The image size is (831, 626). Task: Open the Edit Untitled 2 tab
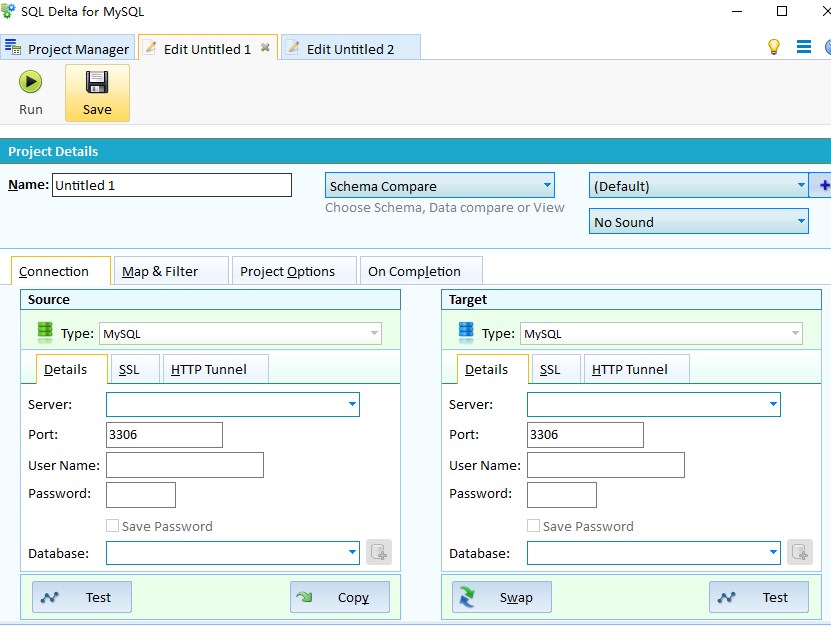[x=350, y=48]
